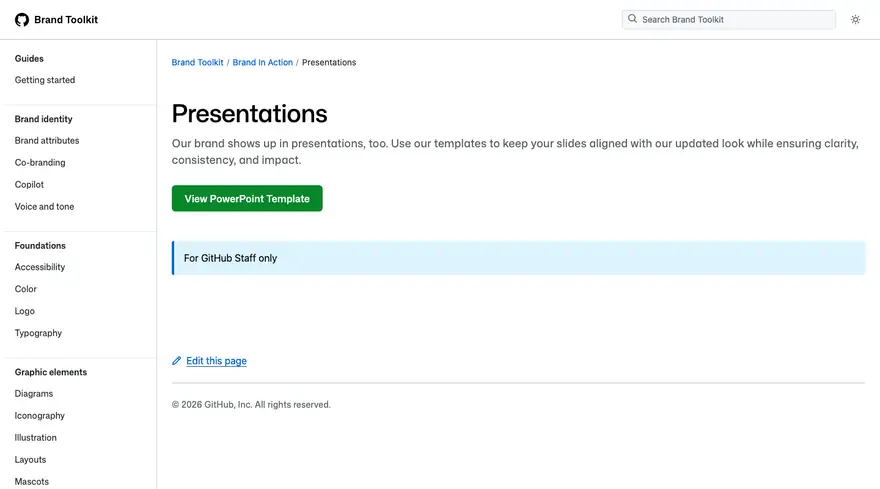Open Brand attributes page
880x489 pixels.
coord(47,140)
